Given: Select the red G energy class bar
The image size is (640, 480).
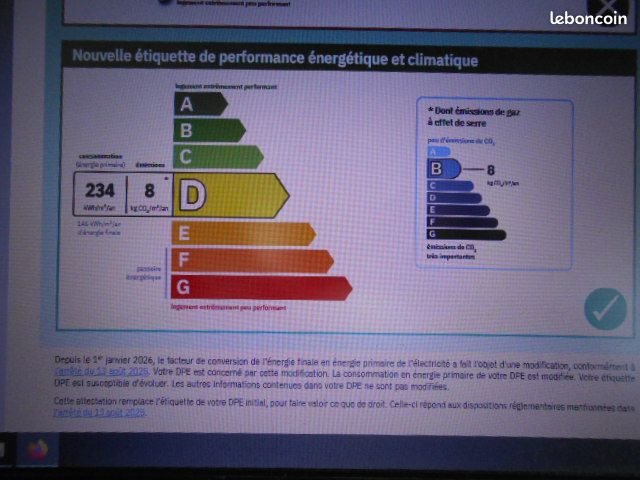Looking at the screenshot, I should 261,288.
